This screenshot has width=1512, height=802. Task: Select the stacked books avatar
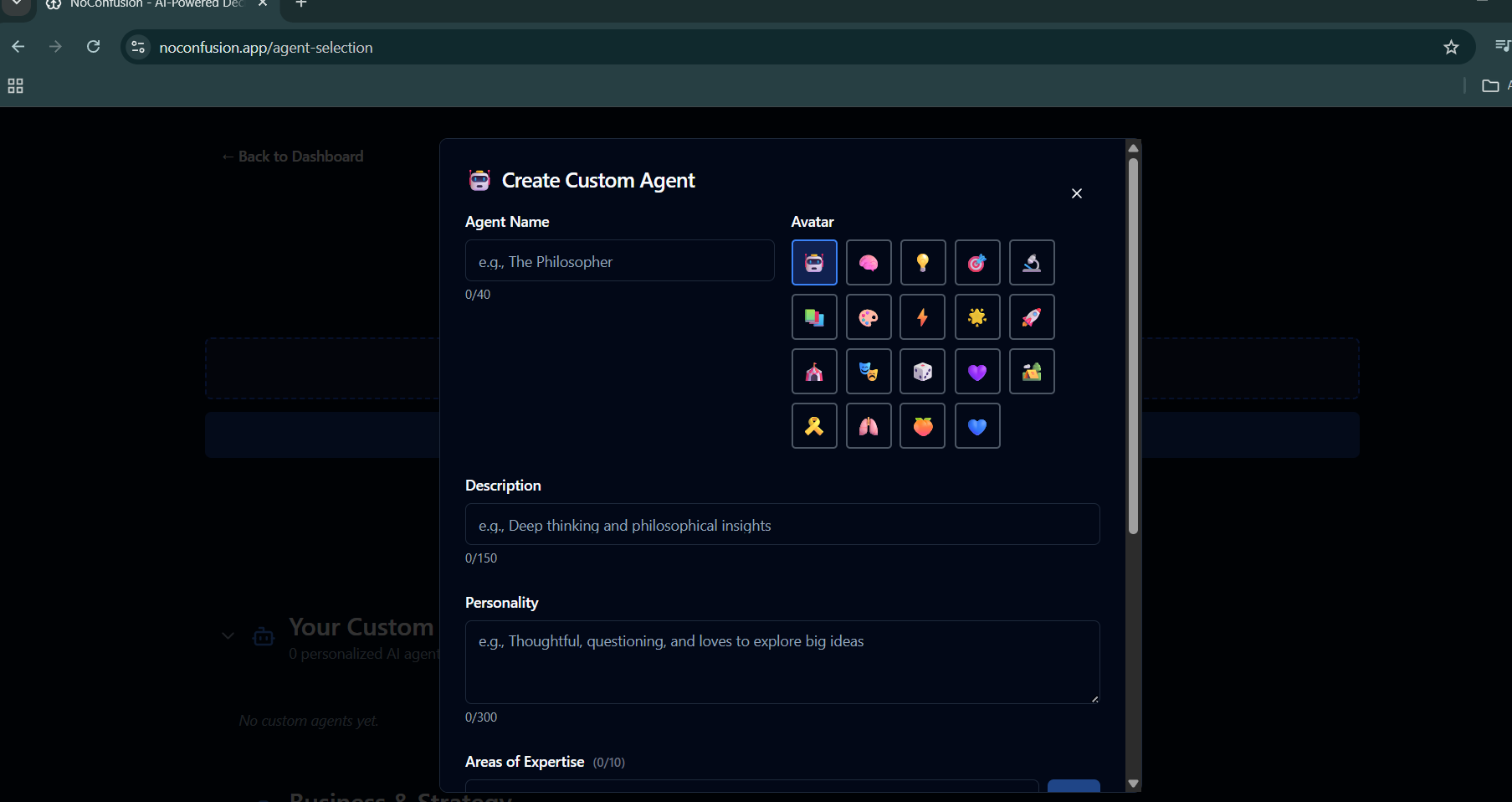click(814, 317)
